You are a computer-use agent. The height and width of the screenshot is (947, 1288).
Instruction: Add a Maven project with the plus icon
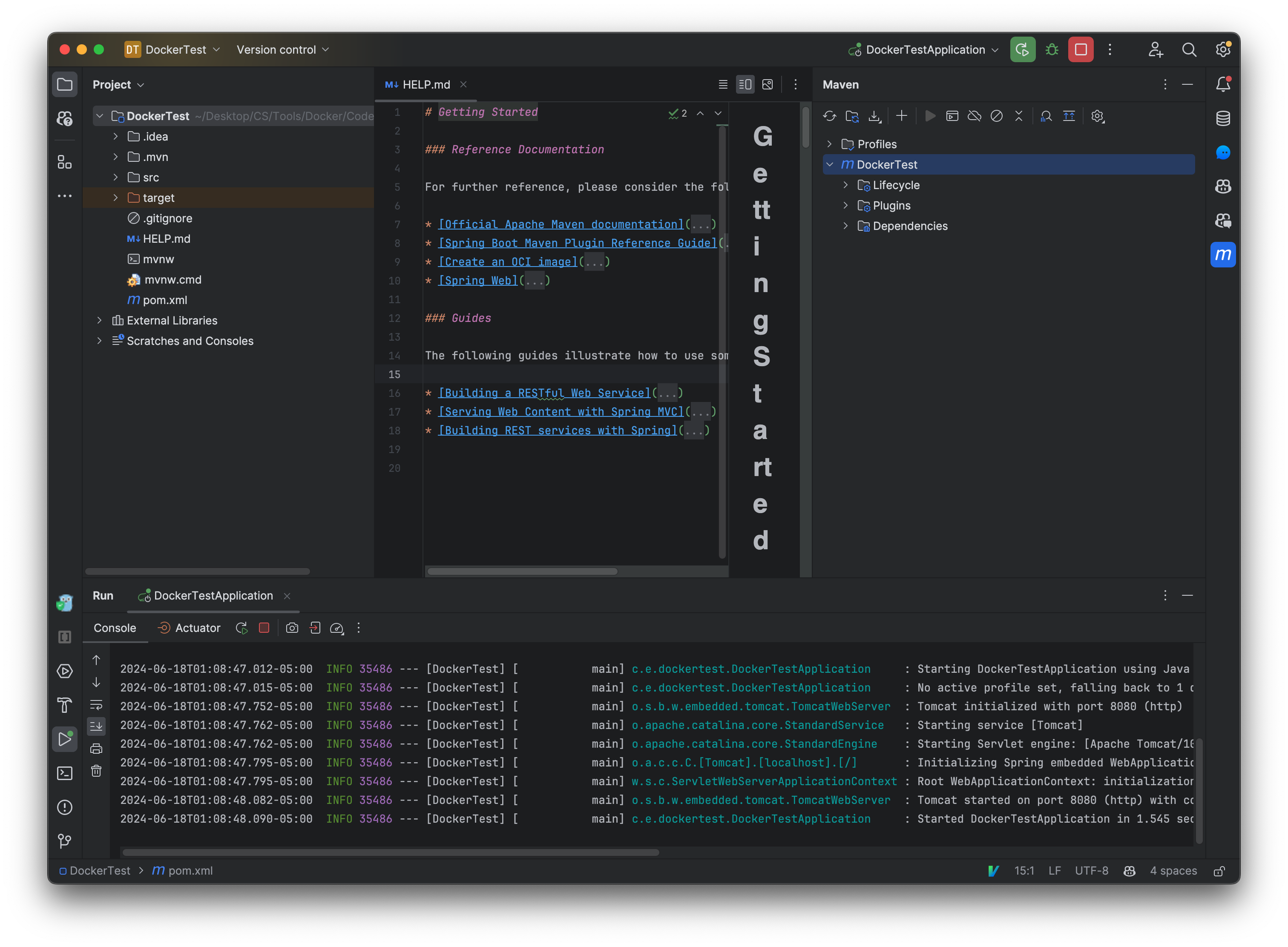[x=902, y=116]
